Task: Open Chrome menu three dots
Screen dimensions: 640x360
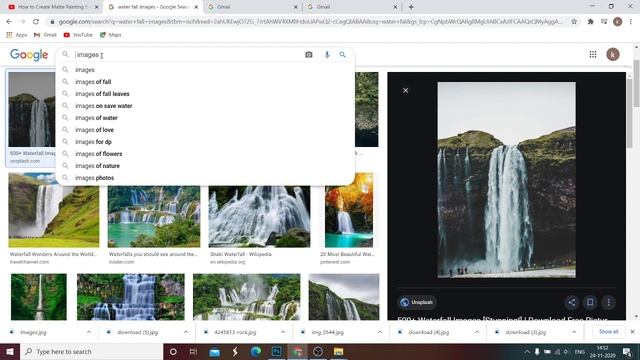Action: (x=631, y=21)
